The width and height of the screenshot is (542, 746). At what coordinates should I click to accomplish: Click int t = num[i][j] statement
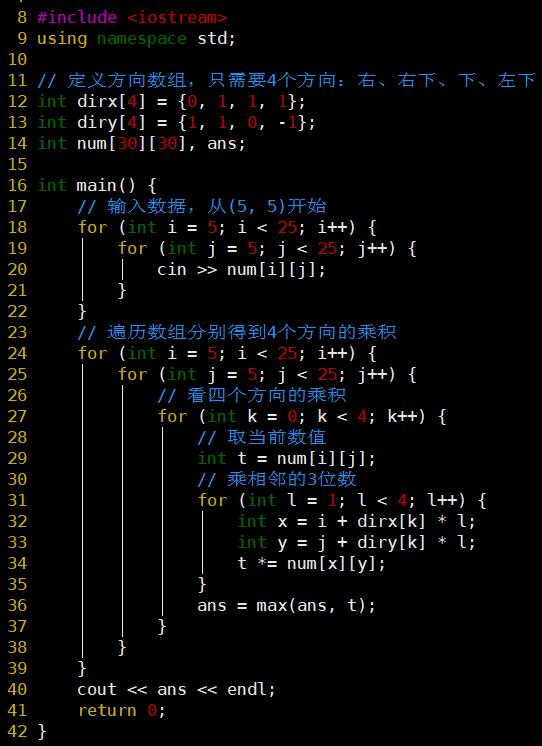[287, 458]
